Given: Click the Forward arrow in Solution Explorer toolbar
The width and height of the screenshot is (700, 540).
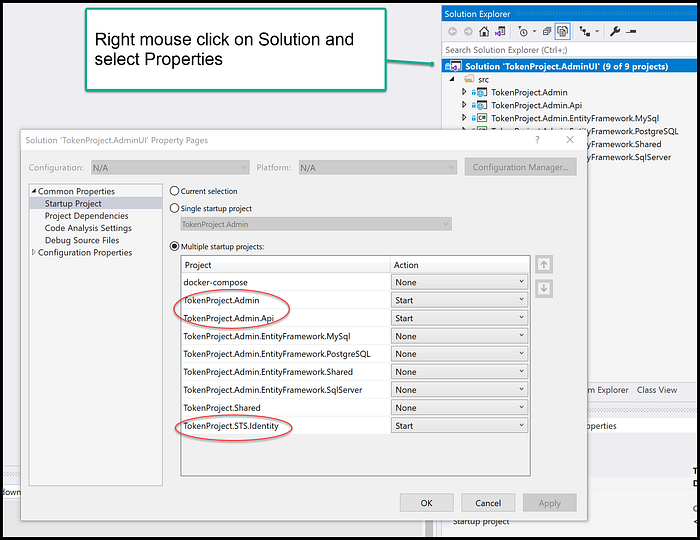Looking at the screenshot, I should click(x=468, y=32).
